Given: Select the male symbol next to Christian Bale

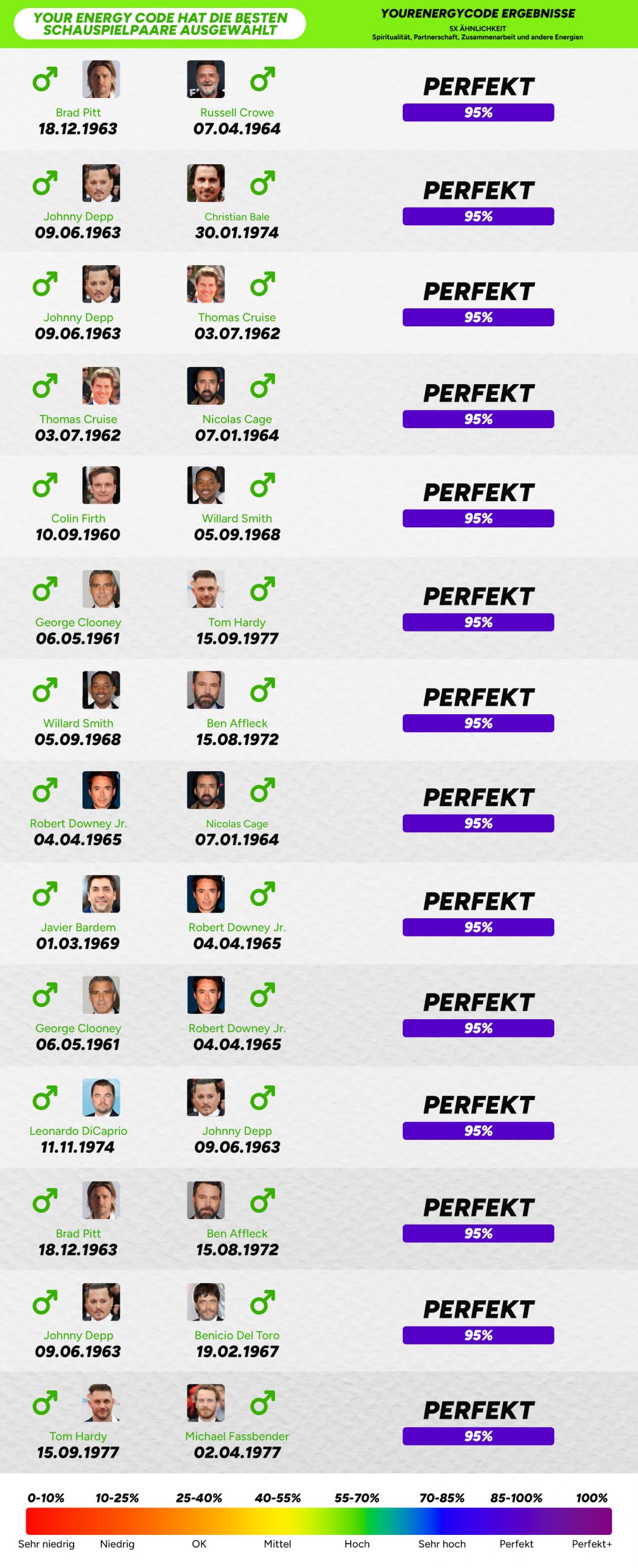Looking at the screenshot, I should coord(263,183).
